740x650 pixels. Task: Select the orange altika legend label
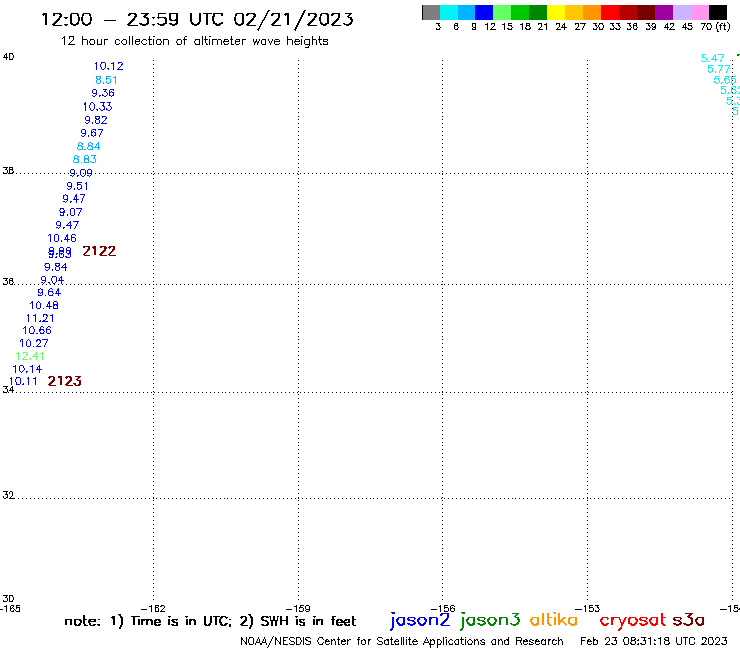pyautogui.click(x=554, y=620)
